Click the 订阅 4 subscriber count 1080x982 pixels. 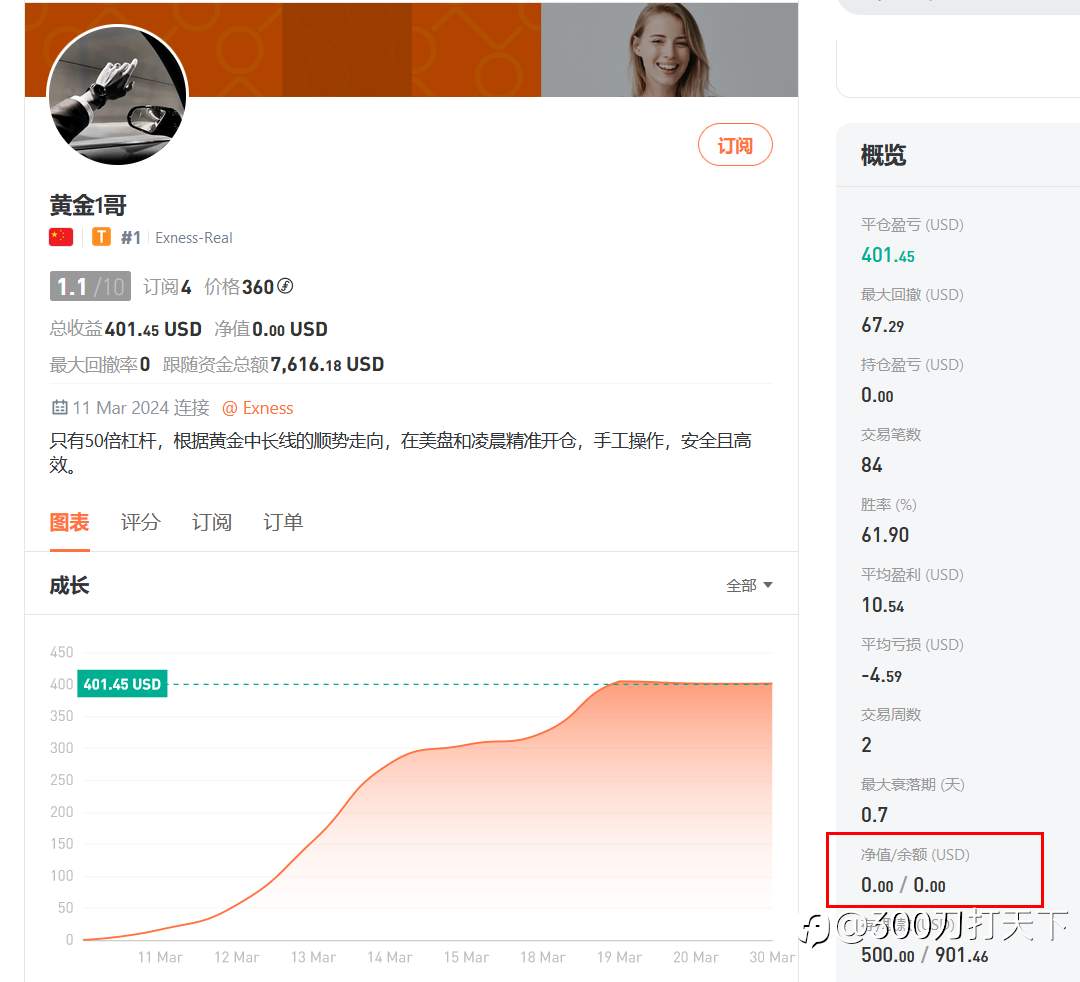pyautogui.click(x=167, y=286)
